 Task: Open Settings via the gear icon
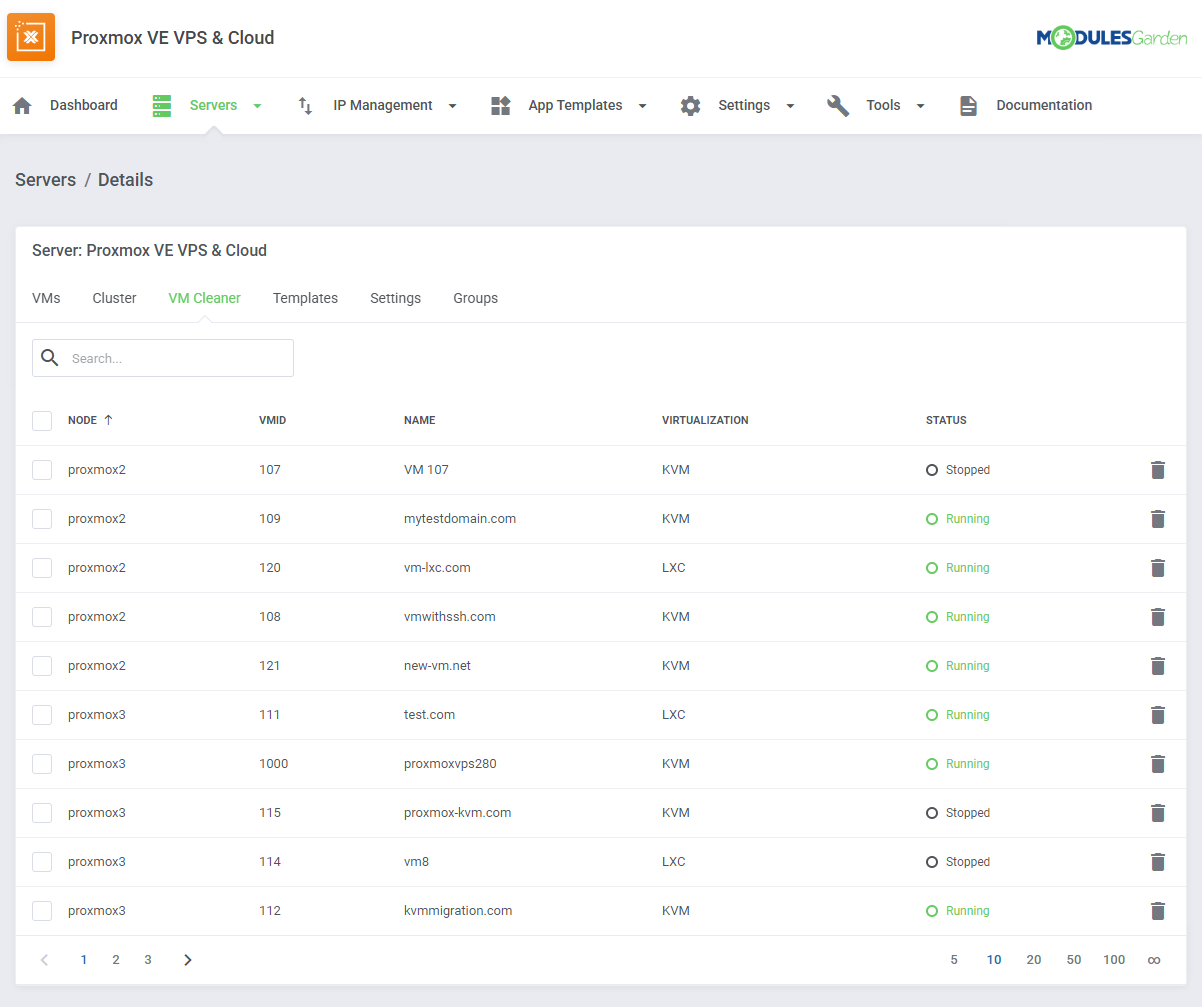[690, 105]
